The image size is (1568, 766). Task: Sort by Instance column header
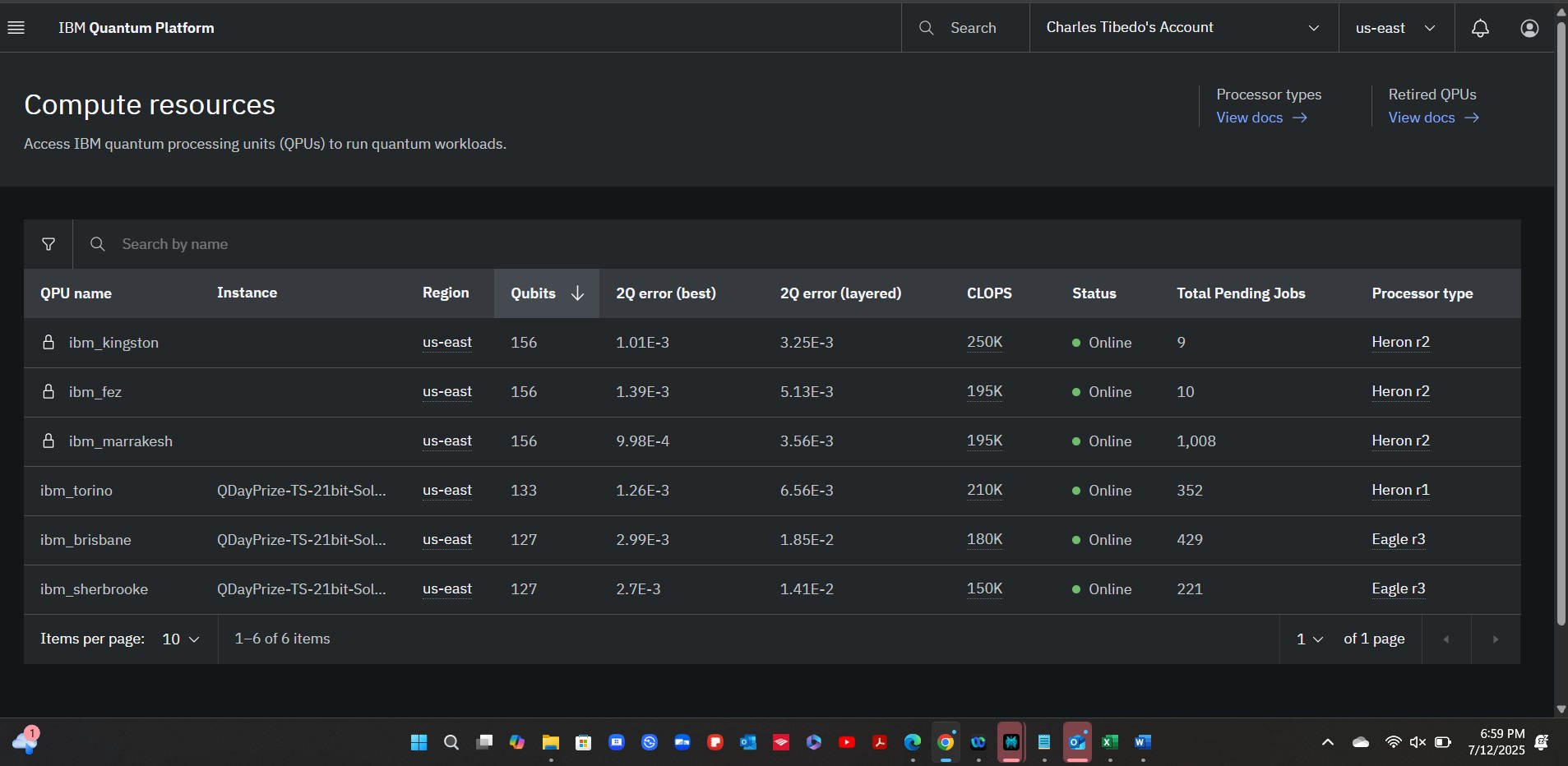247,293
